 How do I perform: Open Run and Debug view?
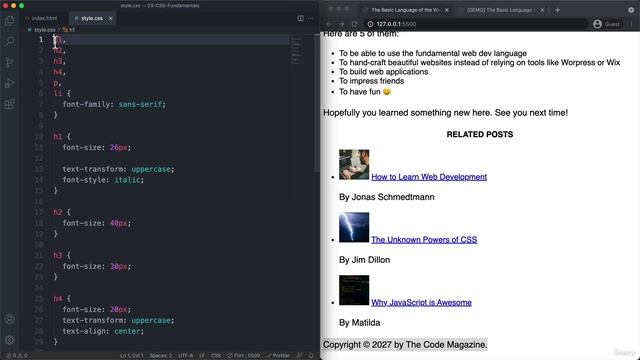[x=9, y=83]
